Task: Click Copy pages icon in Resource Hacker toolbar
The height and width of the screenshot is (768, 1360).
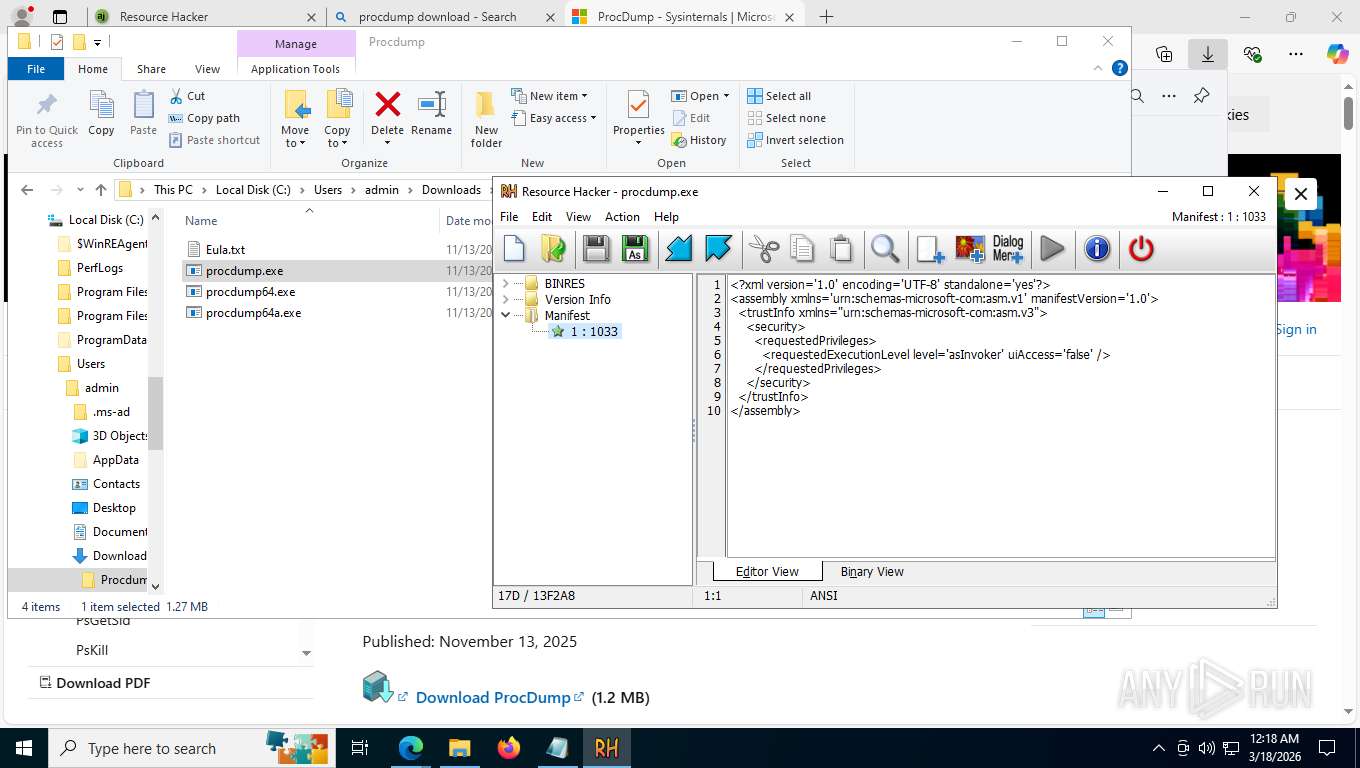Action: click(802, 249)
